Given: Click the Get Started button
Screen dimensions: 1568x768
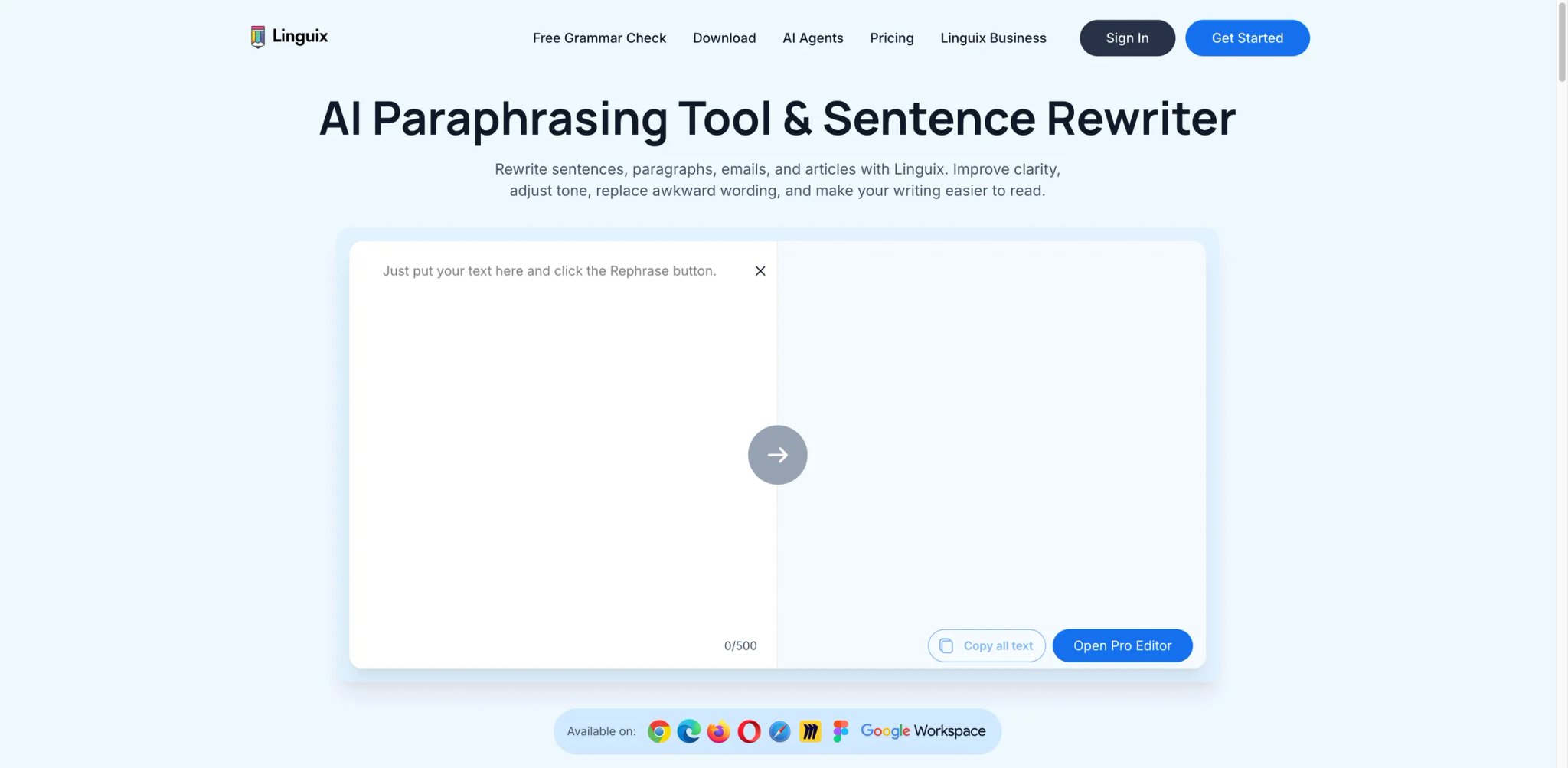Looking at the screenshot, I should tap(1247, 38).
